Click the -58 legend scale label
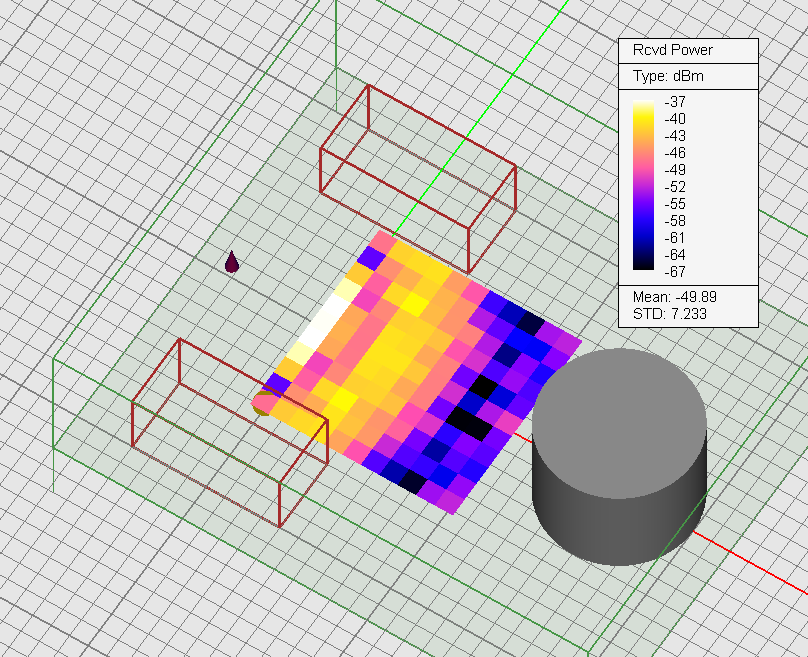Screen dimensions: 808x657 click(x=674, y=220)
